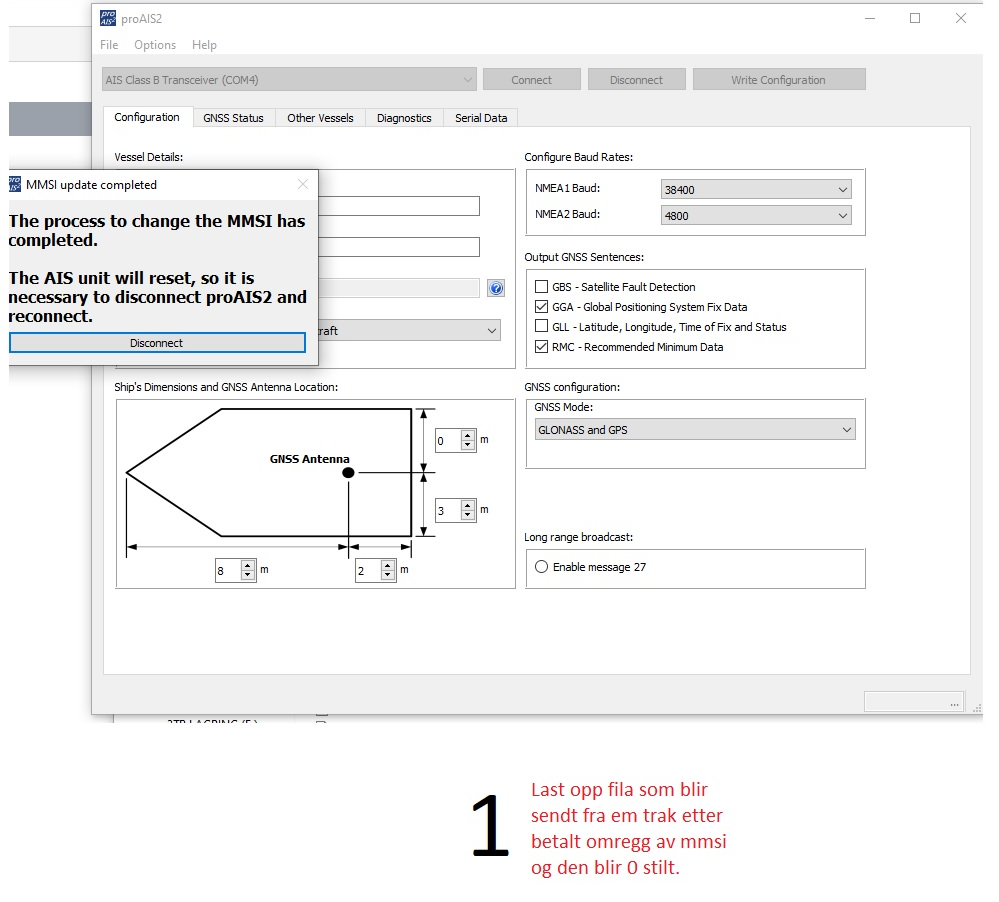Switch to the GNSS Status tab

click(233, 118)
